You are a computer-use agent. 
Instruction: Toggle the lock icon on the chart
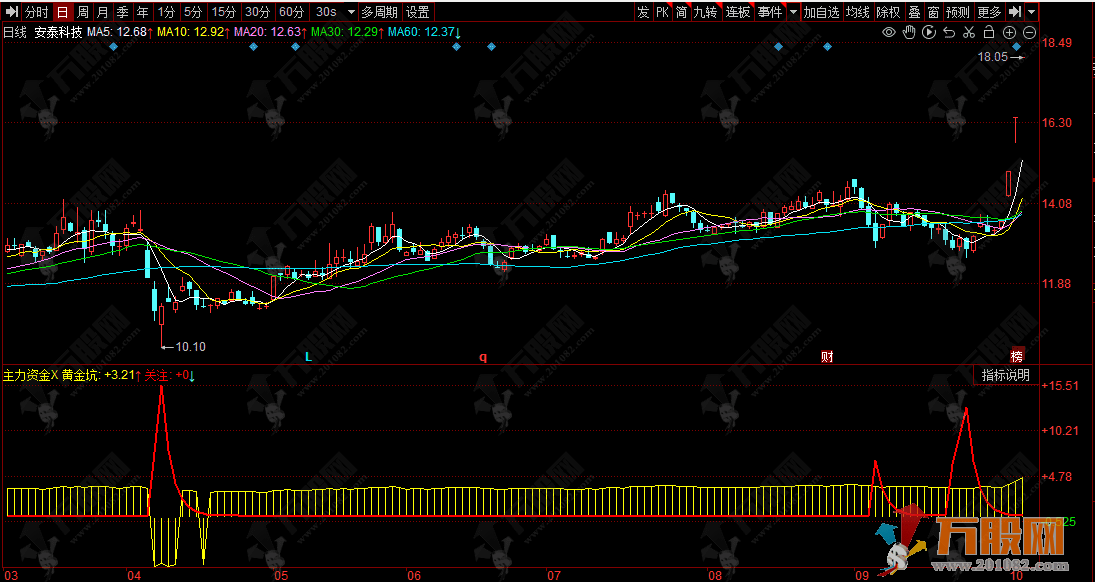990,33
